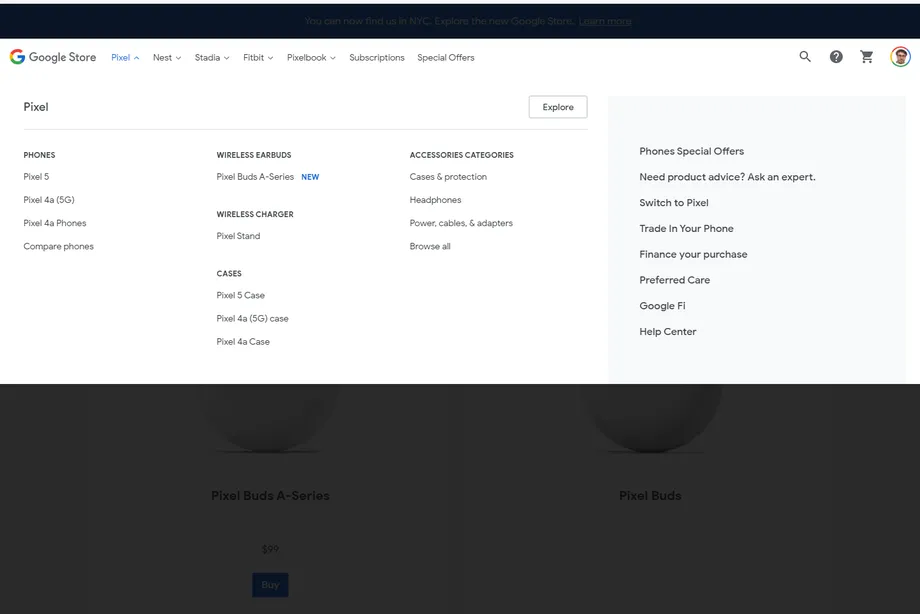Click the Google Store logo
Image resolution: width=920 pixels, height=614 pixels.
pyautogui.click(x=53, y=57)
